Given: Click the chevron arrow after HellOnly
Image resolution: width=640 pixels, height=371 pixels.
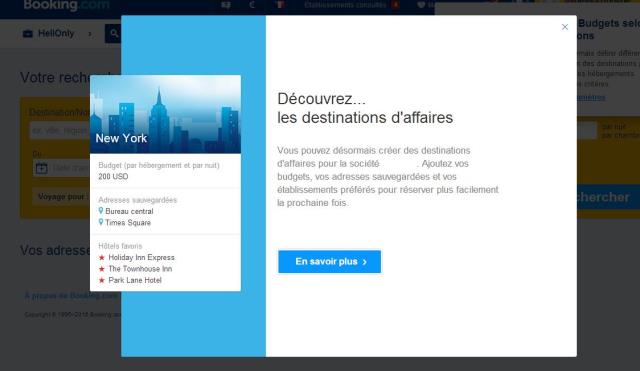Looking at the screenshot, I should [x=90, y=34].
